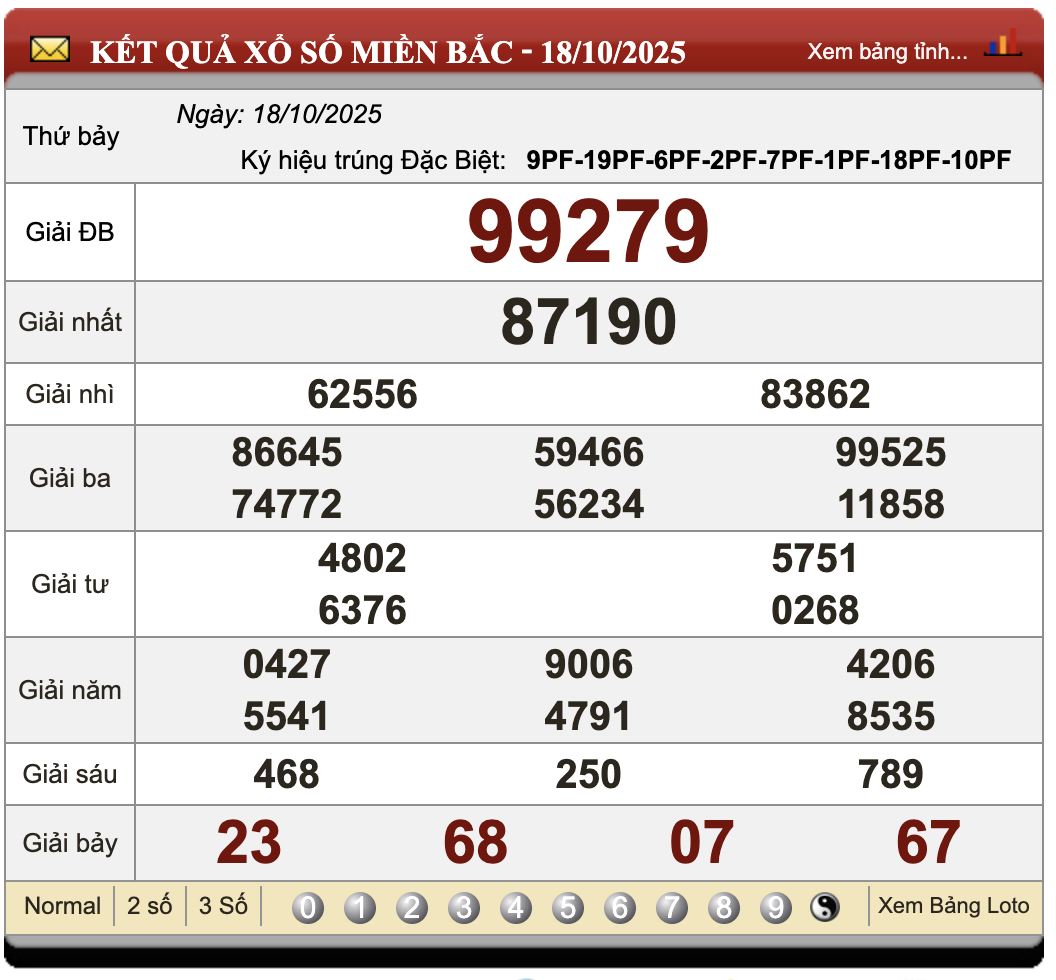Select the digit 4 ball icon
1056x980 pixels.
pos(515,908)
